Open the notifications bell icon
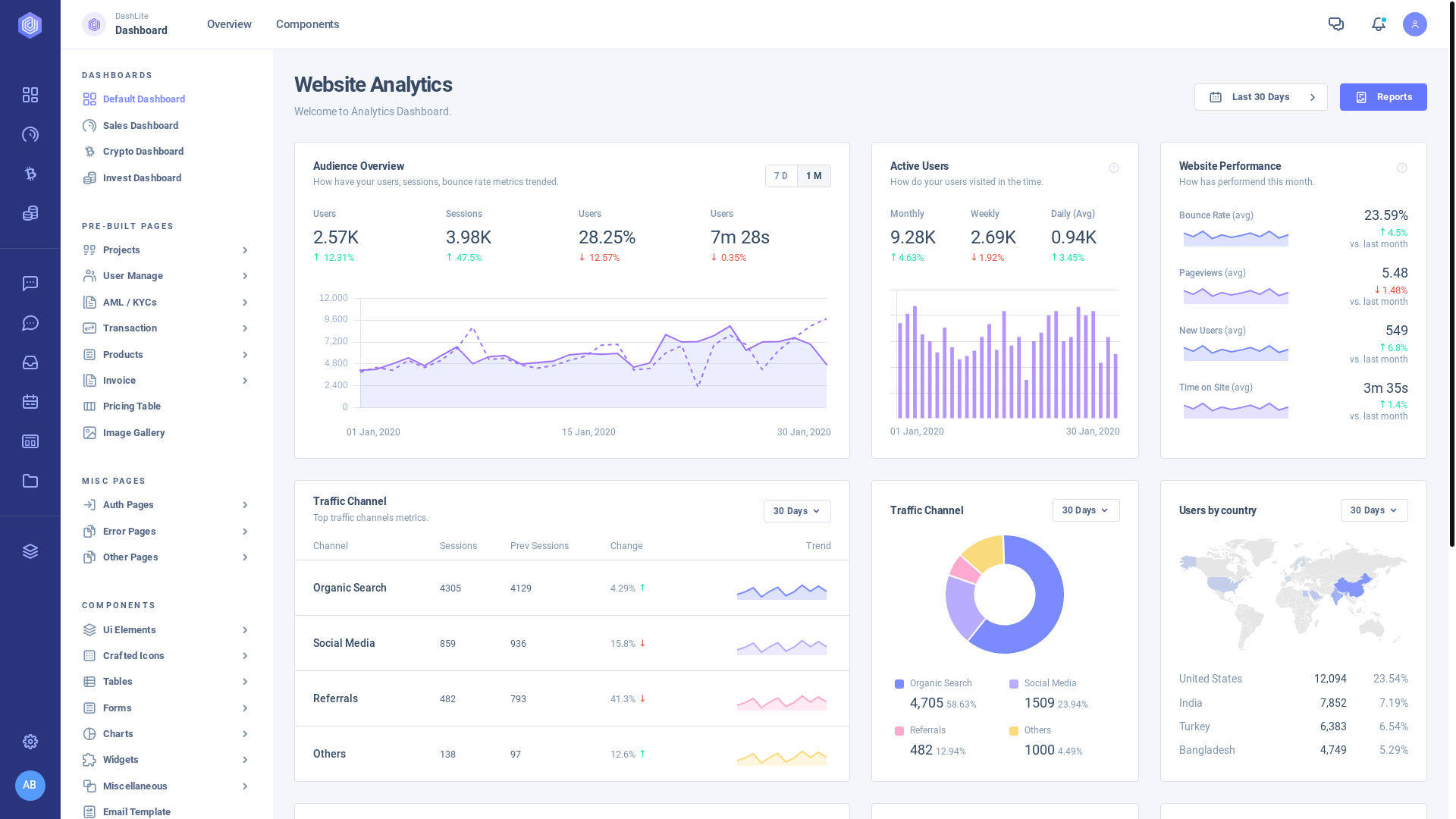Viewport: 1456px width, 819px height. point(1379,24)
